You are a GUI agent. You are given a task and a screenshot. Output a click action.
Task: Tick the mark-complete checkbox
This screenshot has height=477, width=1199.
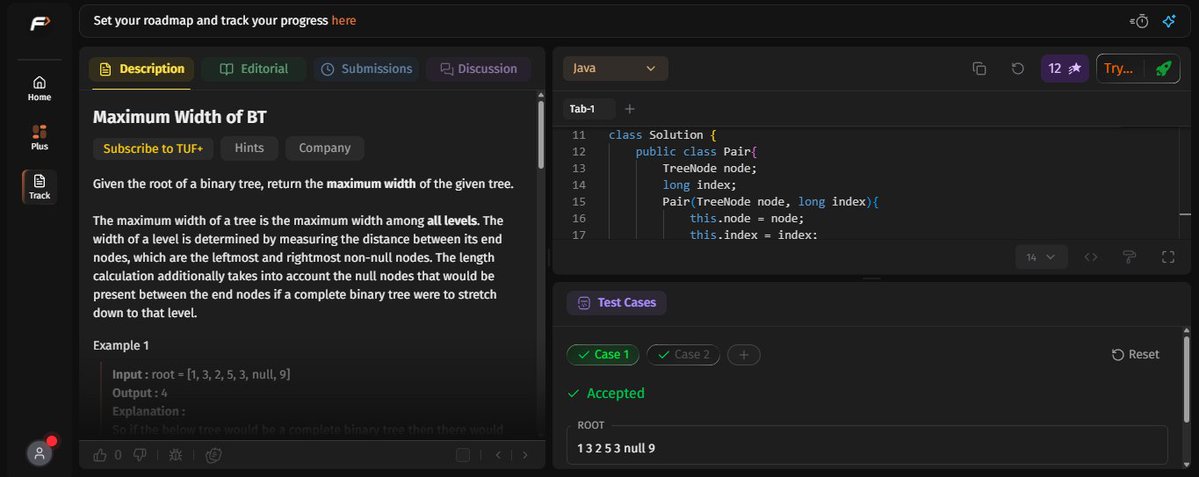[463, 455]
